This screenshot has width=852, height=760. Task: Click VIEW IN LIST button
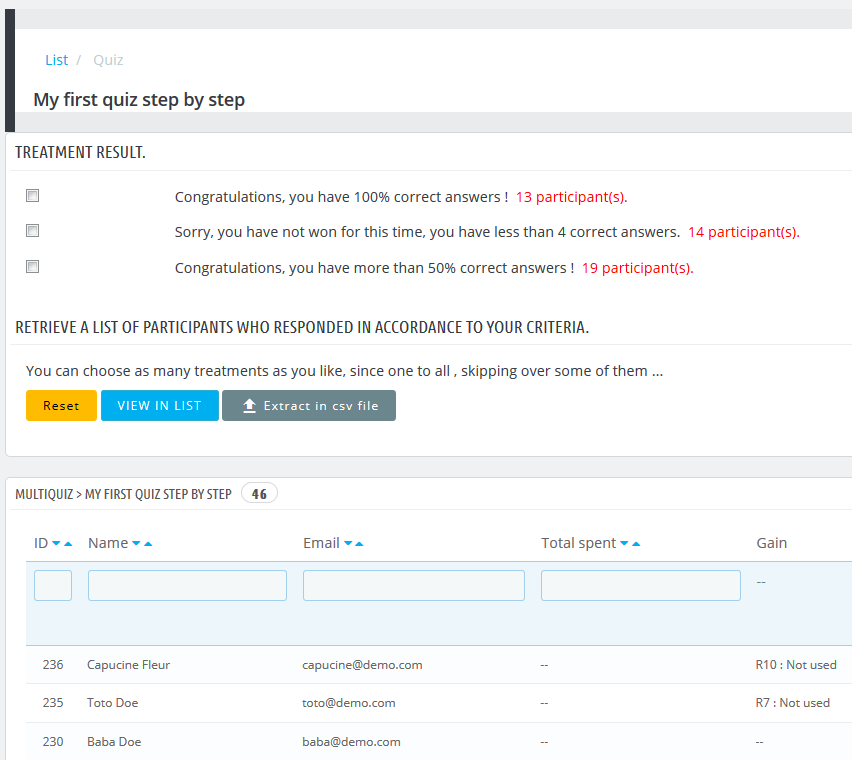pos(159,406)
